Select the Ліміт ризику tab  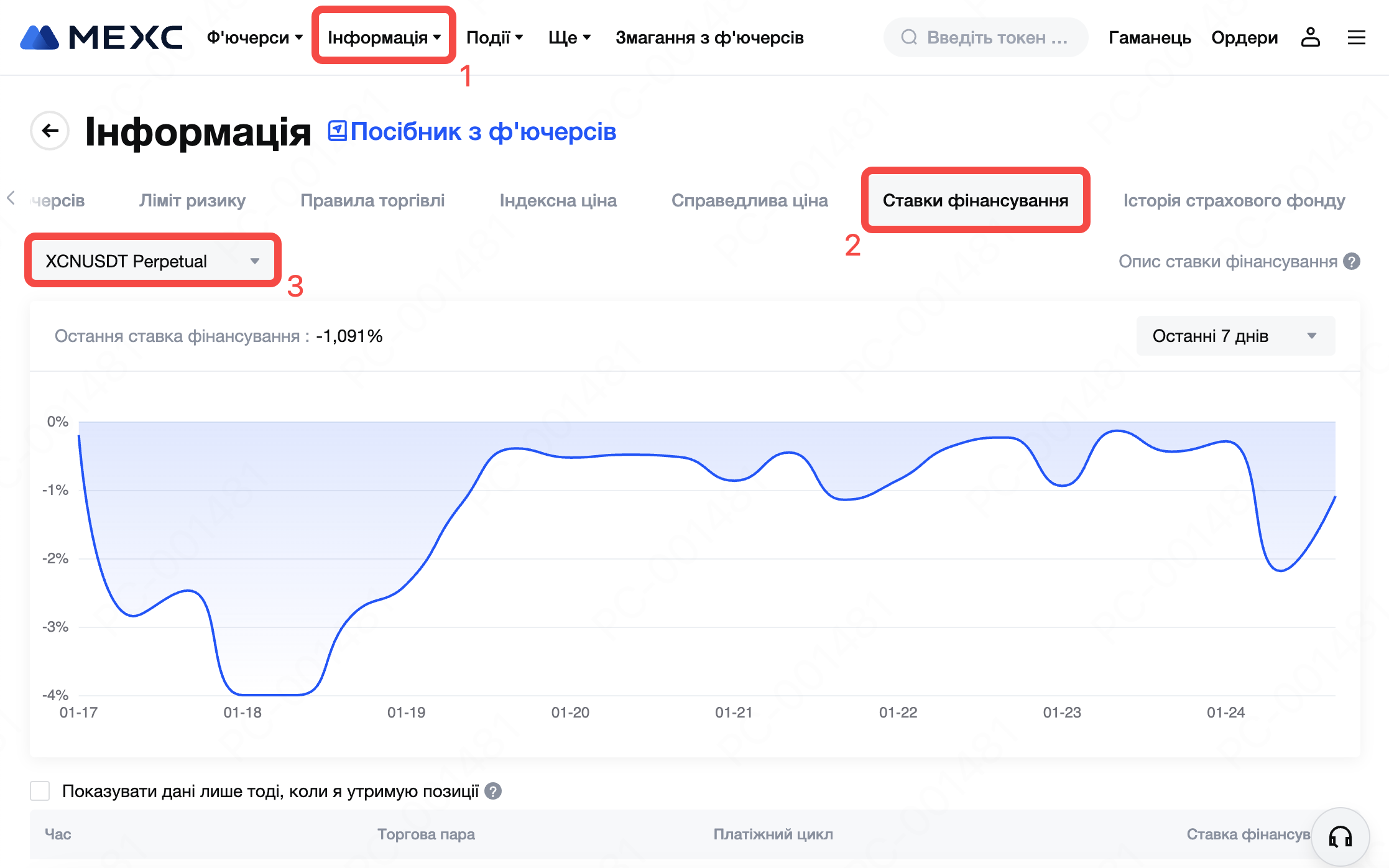pyautogui.click(x=192, y=200)
